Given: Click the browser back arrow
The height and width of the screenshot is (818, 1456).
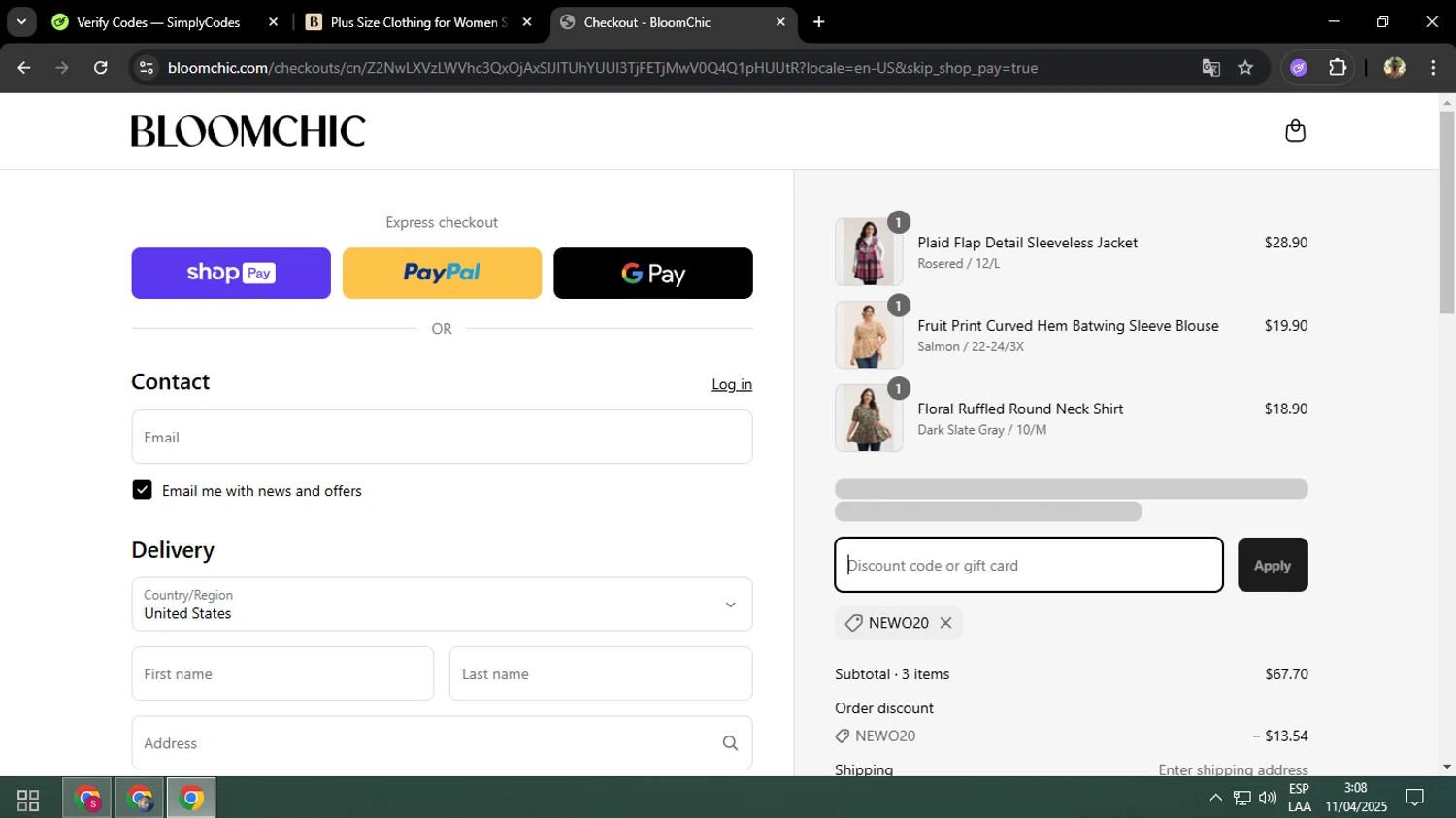Looking at the screenshot, I should [x=24, y=68].
